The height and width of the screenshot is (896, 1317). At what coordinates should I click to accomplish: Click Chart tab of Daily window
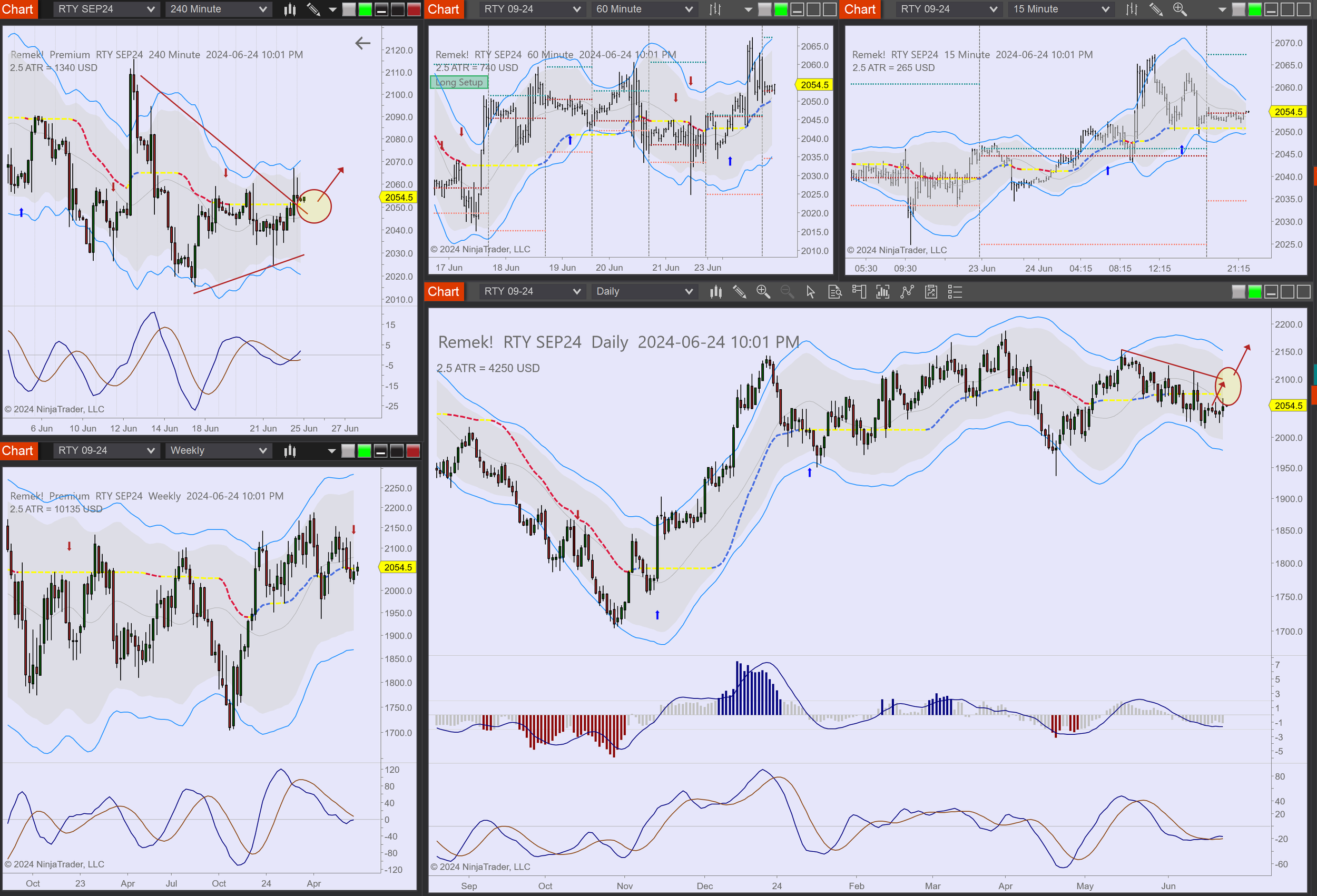[444, 291]
